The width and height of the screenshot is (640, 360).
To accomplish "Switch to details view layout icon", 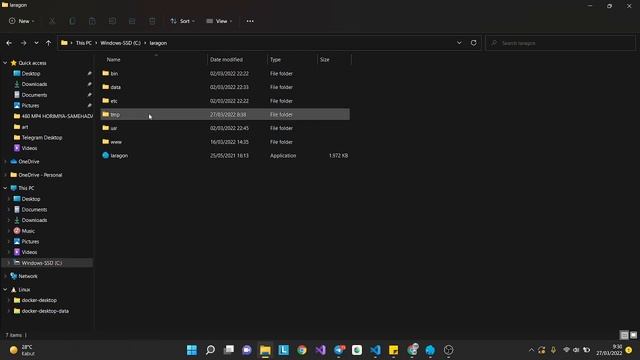I will (x=624, y=335).
